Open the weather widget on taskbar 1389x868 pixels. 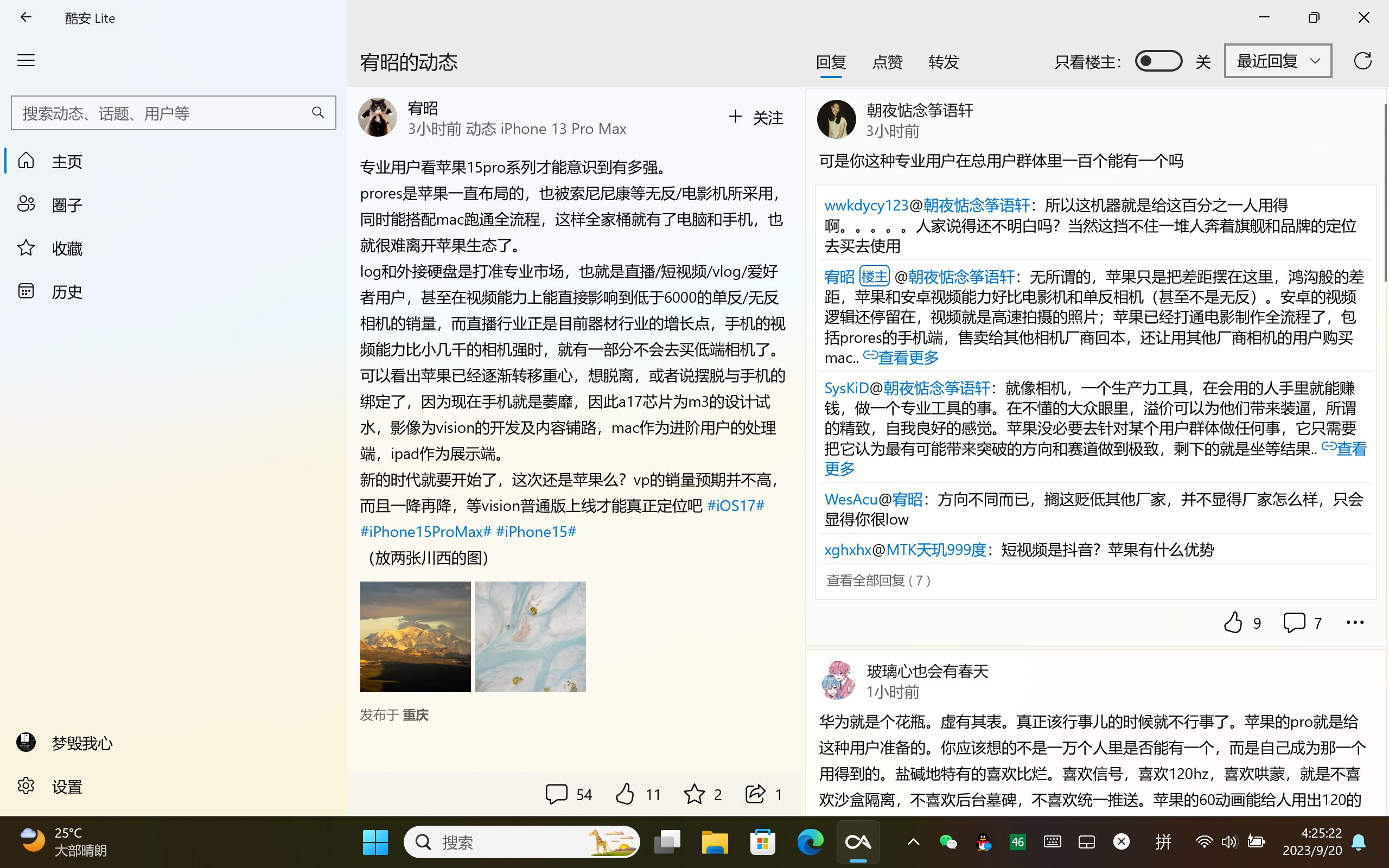(x=63, y=841)
